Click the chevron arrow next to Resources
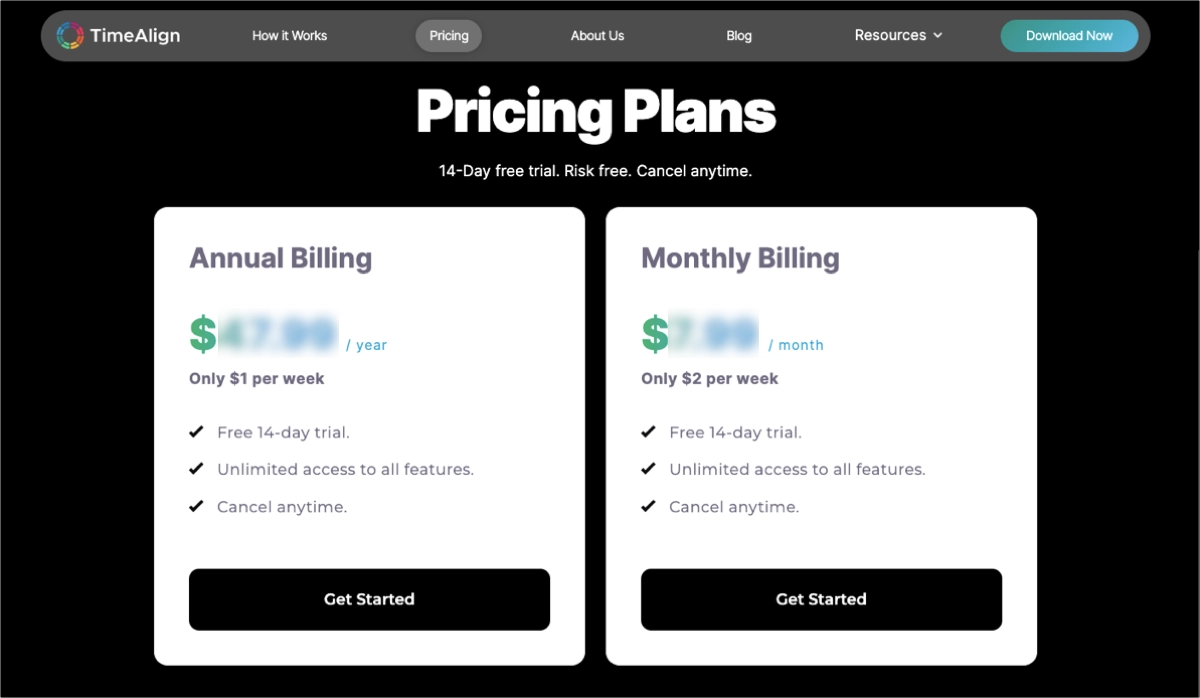Screen dimensions: 1200x698 (x=937, y=35)
